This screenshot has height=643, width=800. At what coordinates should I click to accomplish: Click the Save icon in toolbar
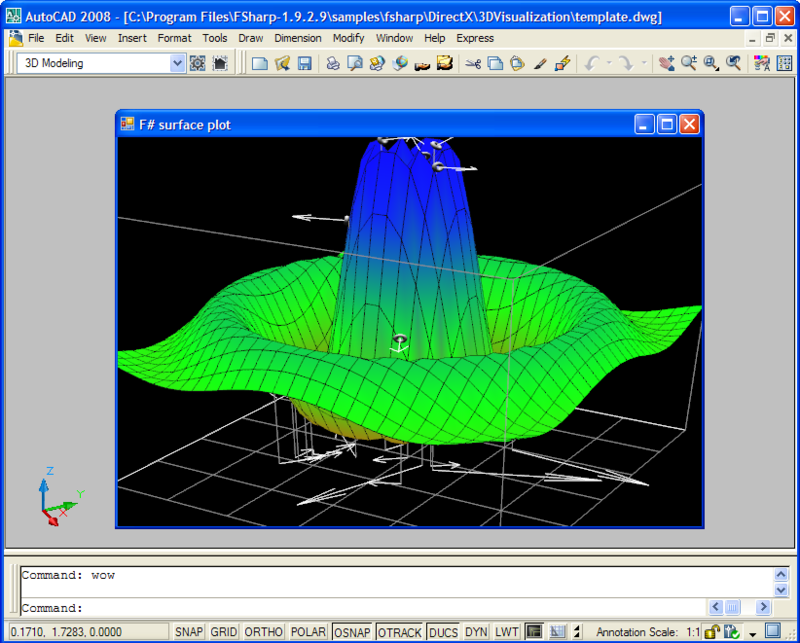point(305,63)
